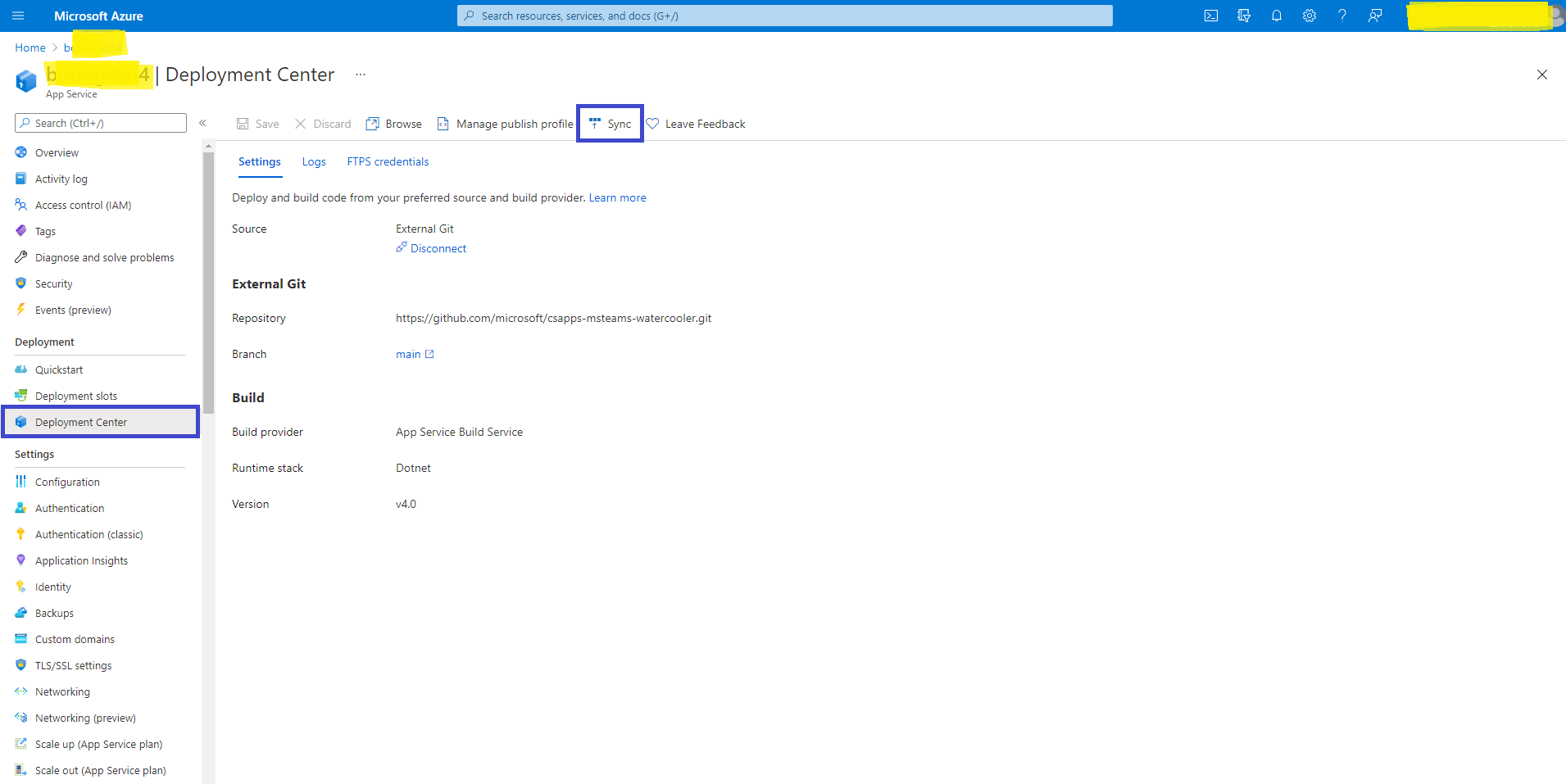Open the ellipsis more options next to title
This screenshot has height=784, width=1566.
click(361, 75)
